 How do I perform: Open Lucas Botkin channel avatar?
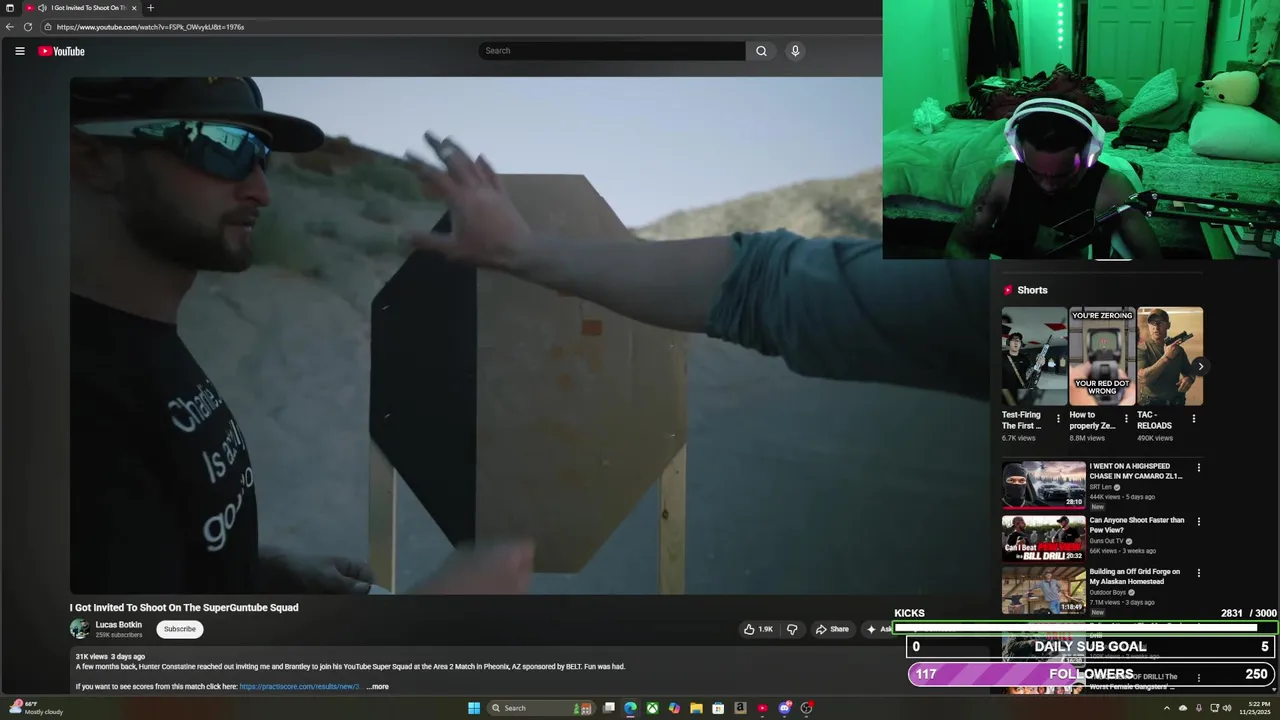pyautogui.click(x=79, y=629)
